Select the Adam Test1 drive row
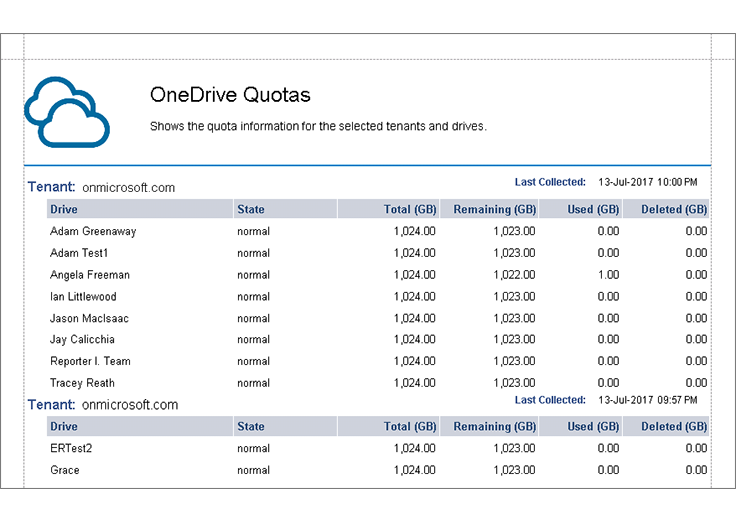This screenshot has height=522, width=736. coord(378,253)
